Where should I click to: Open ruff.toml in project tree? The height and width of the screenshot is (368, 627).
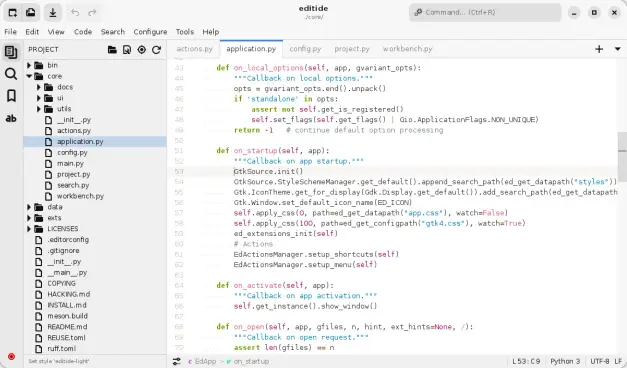coord(62,349)
